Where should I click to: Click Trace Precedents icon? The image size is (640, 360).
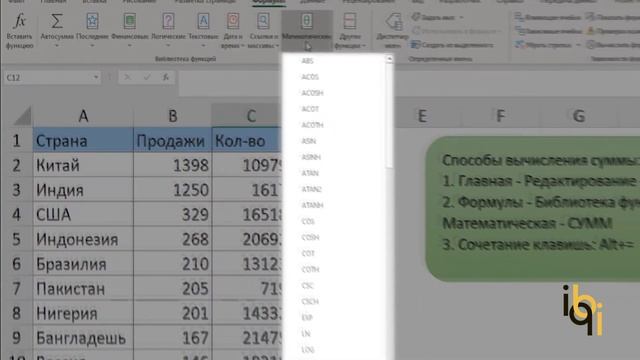point(519,17)
